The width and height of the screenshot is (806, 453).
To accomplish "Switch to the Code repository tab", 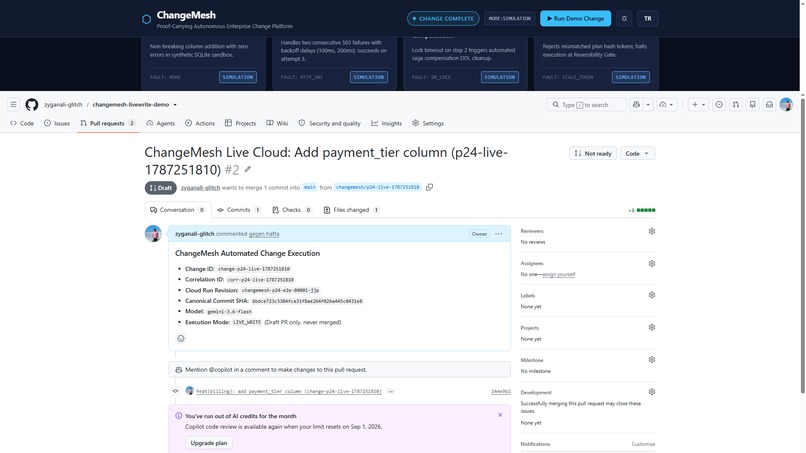I will pos(22,123).
